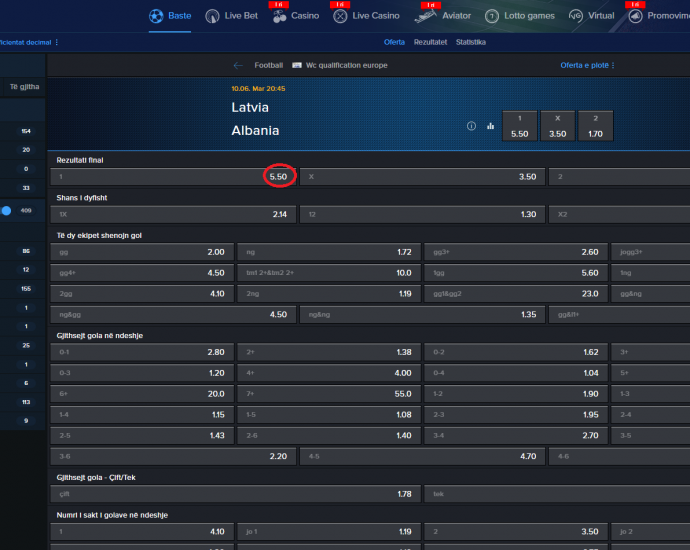Select tm1 2+&tm2 2+ odds 10.0
Screen dimensions: 690x550
click(x=329, y=273)
